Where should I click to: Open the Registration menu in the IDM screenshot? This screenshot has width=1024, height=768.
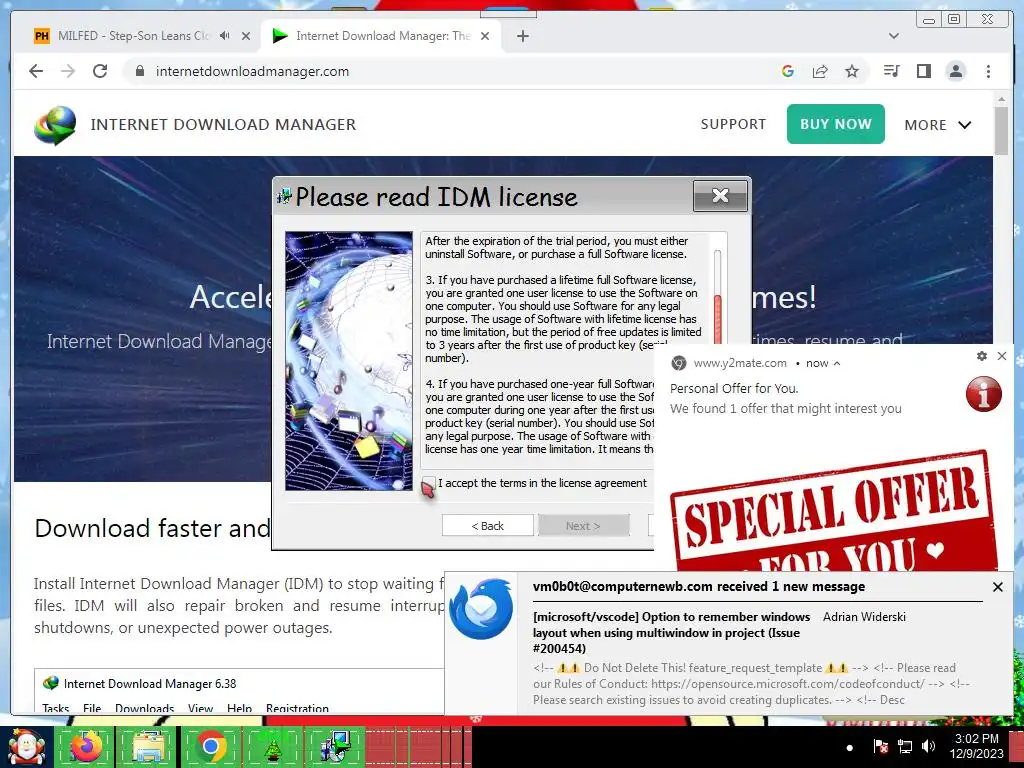coord(297,709)
